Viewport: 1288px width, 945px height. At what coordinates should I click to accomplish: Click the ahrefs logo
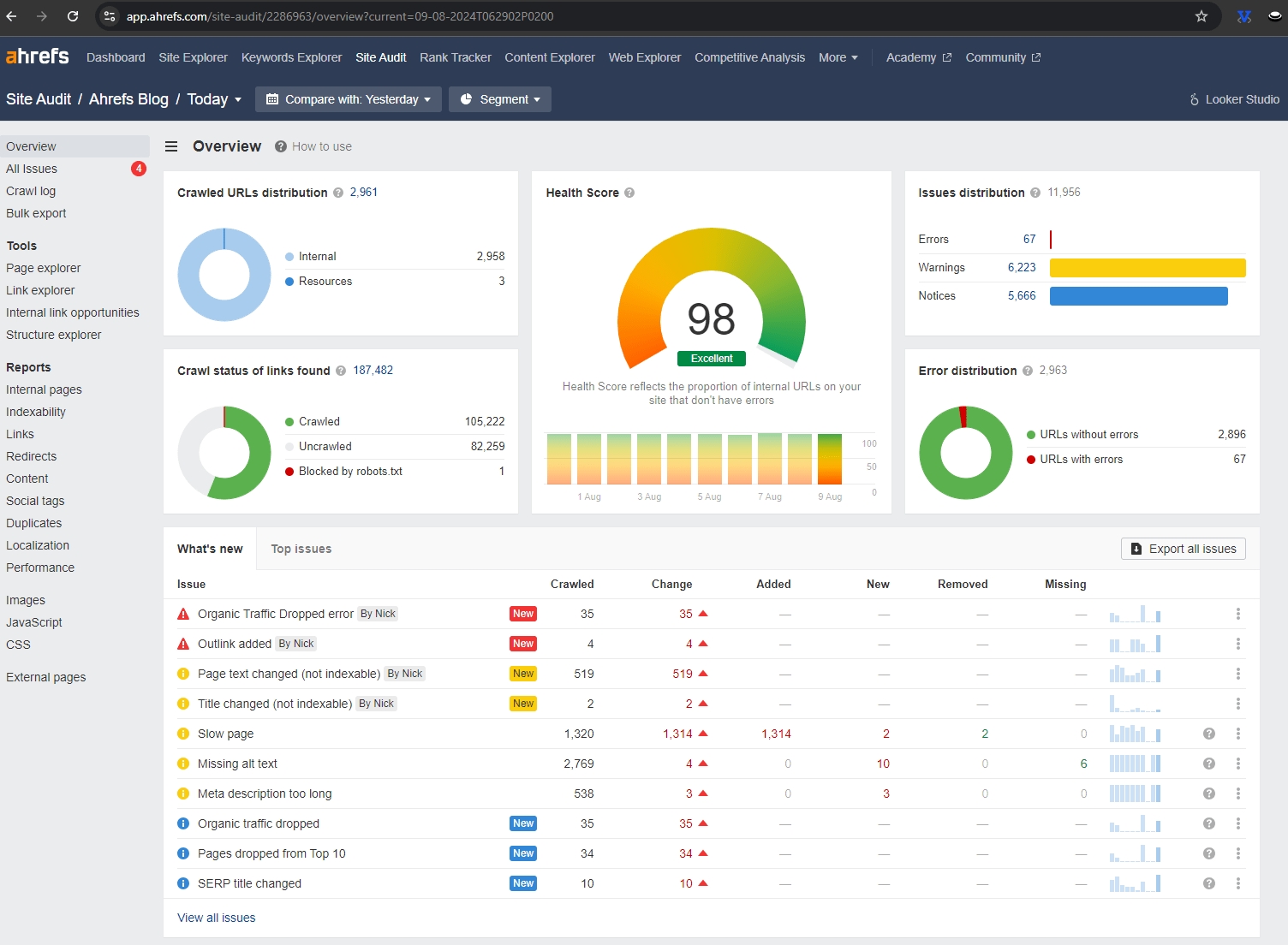(x=38, y=56)
